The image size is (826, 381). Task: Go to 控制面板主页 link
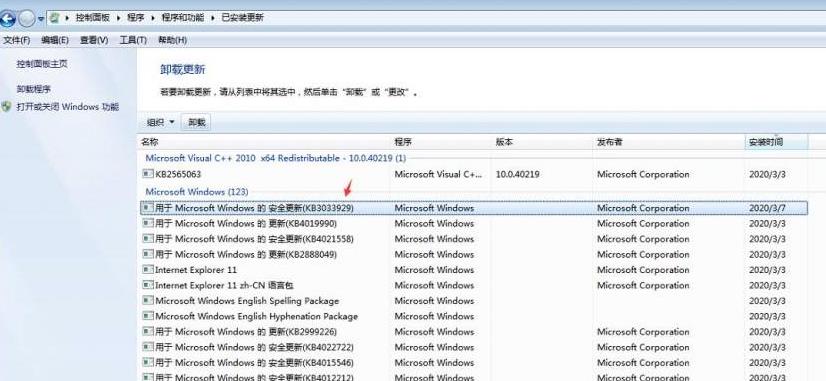(x=42, y=64)
